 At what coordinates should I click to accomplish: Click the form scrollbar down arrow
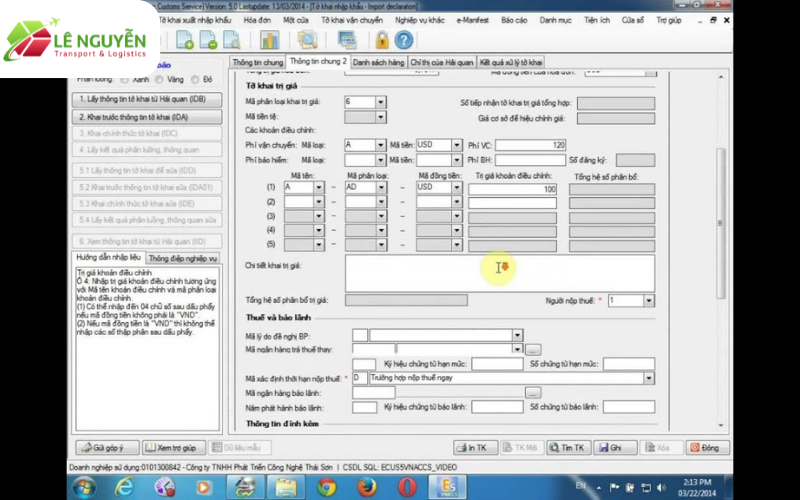[720, 425]
